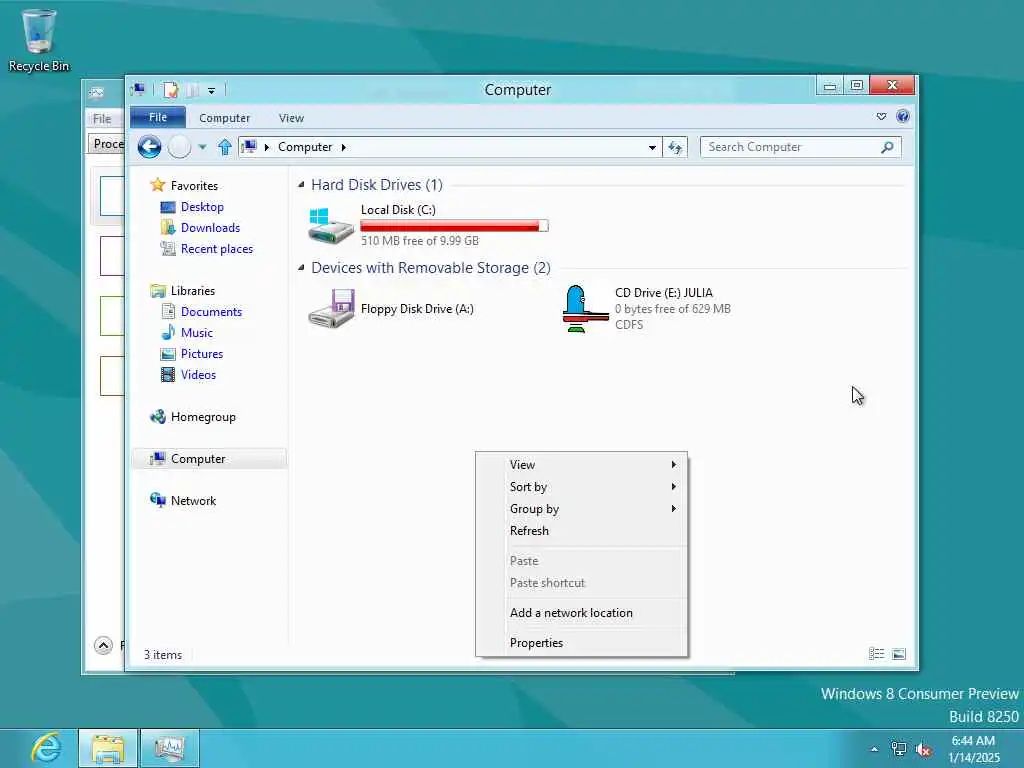Click the File Explorer taskbar button
Viewport: 1024px width, 768px height.
108,748
